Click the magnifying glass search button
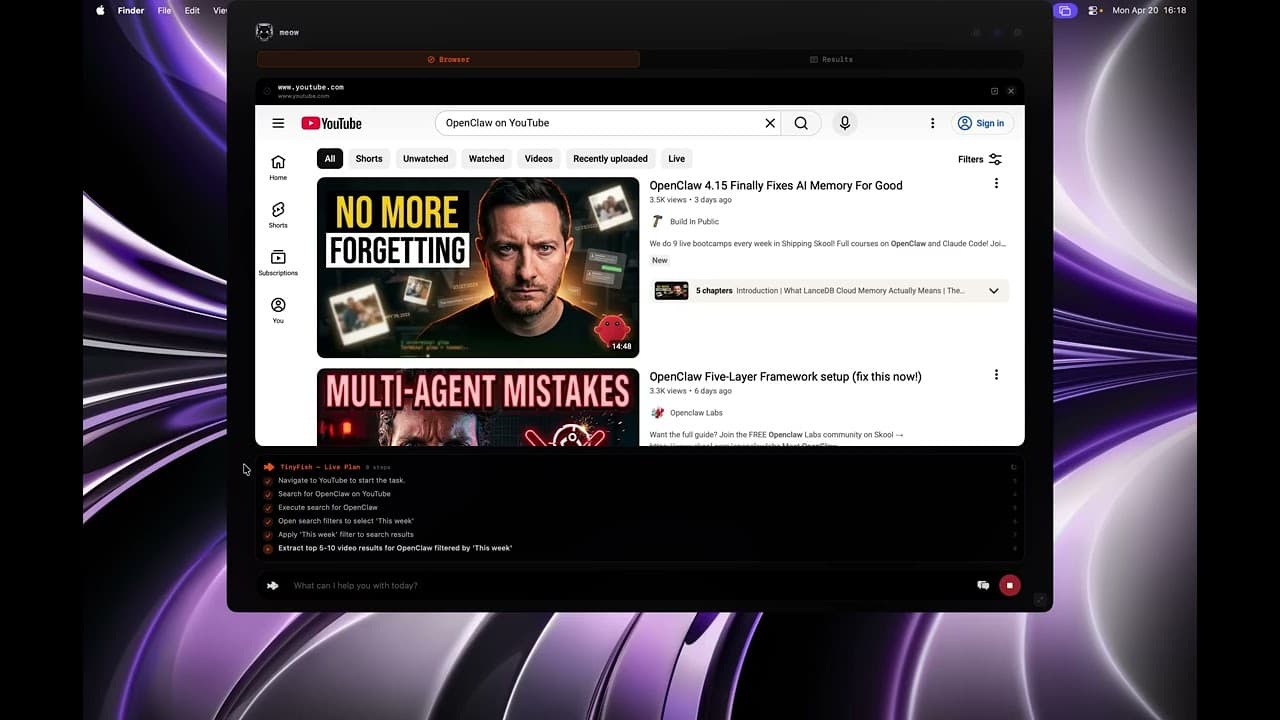The image size is (1280, 720). click(x=801, y=123)
